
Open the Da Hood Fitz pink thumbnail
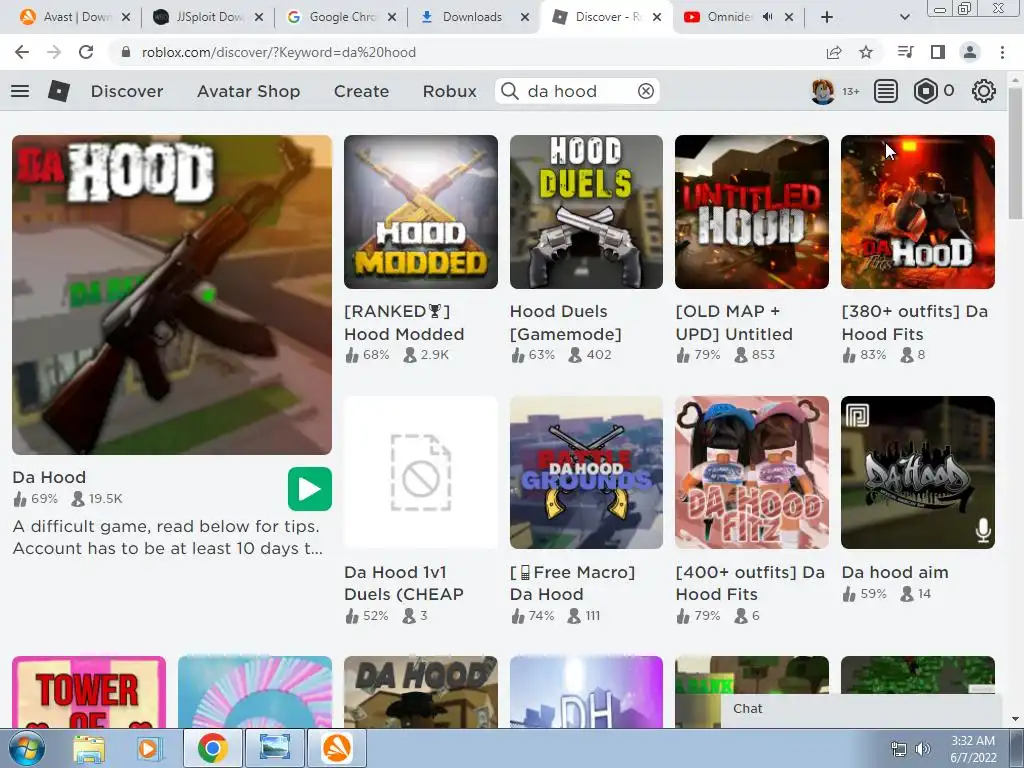tap(752, 472)
